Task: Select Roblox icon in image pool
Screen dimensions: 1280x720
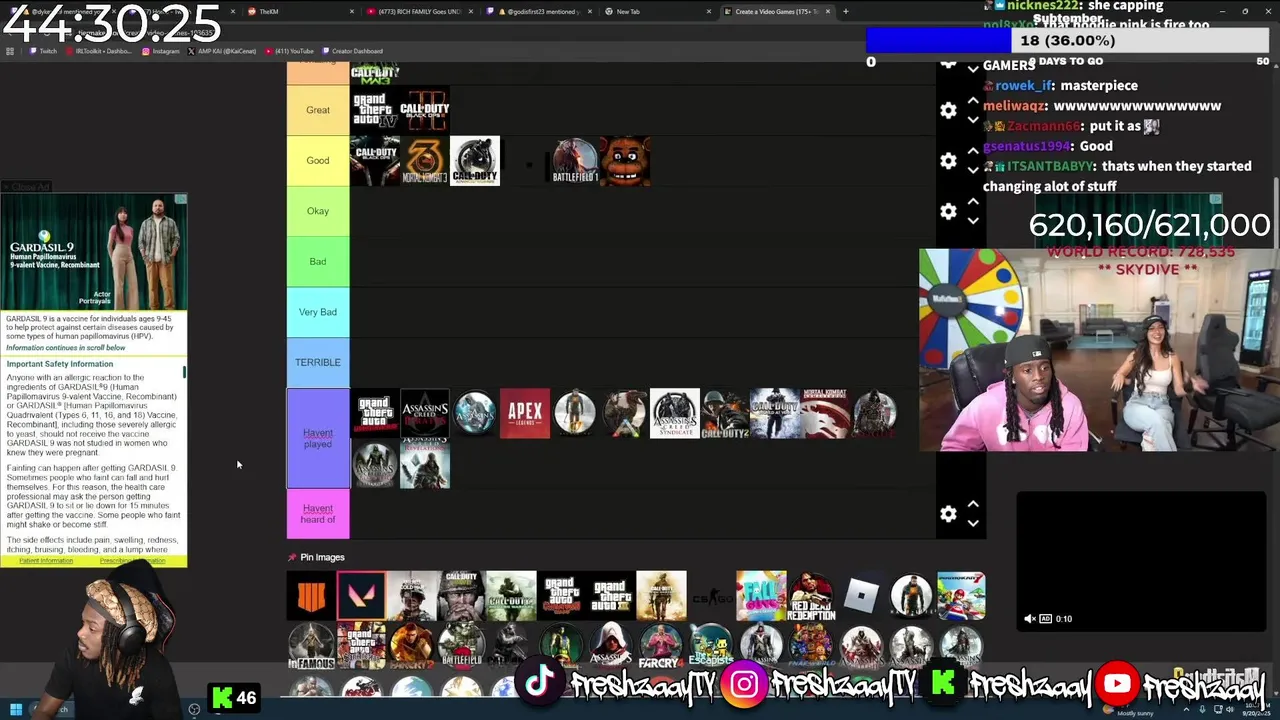Action: coord(861,596)
